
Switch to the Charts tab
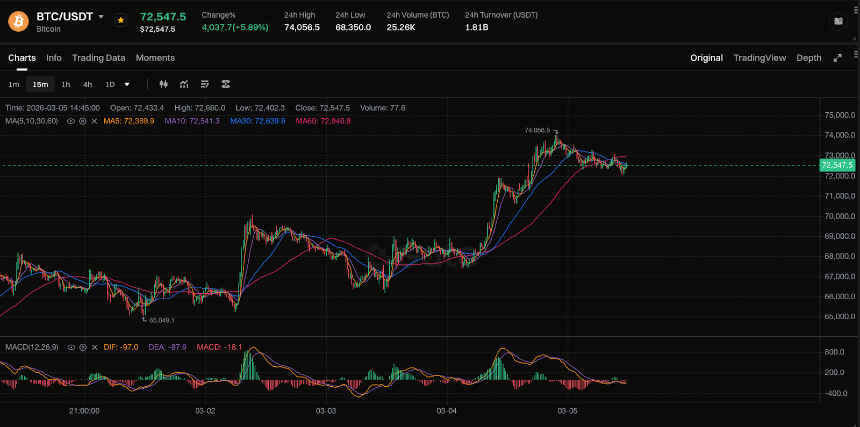22,58
